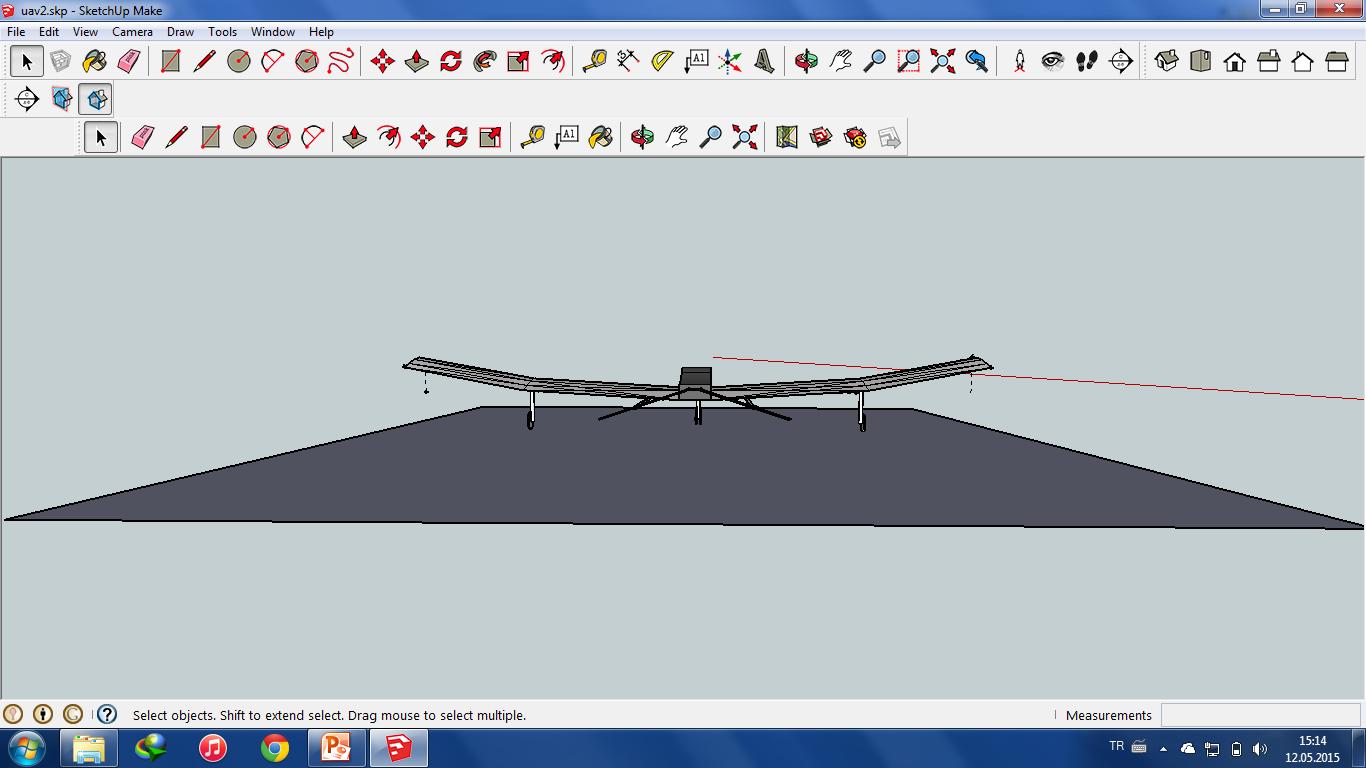Click inside the Measurements box
The height and width of the screenshot is (768, 1366).
pos(1258,715)
